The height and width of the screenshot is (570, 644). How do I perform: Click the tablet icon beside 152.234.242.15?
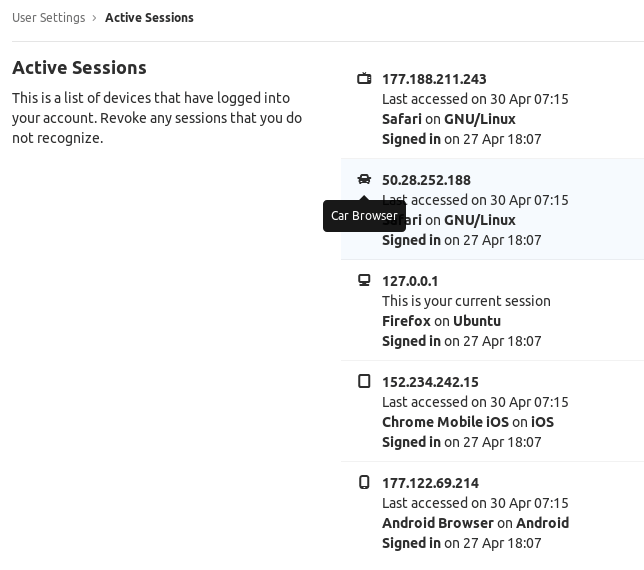[x=364, y=382]
